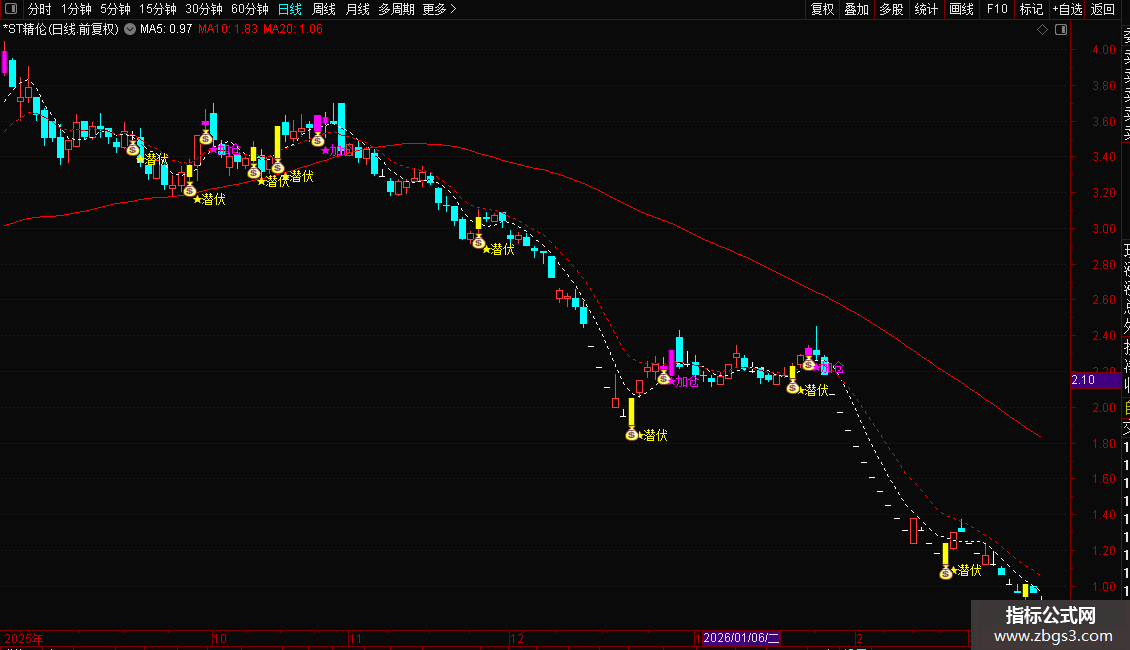Open the 统计 statistics tool

(x=926, y=9)
